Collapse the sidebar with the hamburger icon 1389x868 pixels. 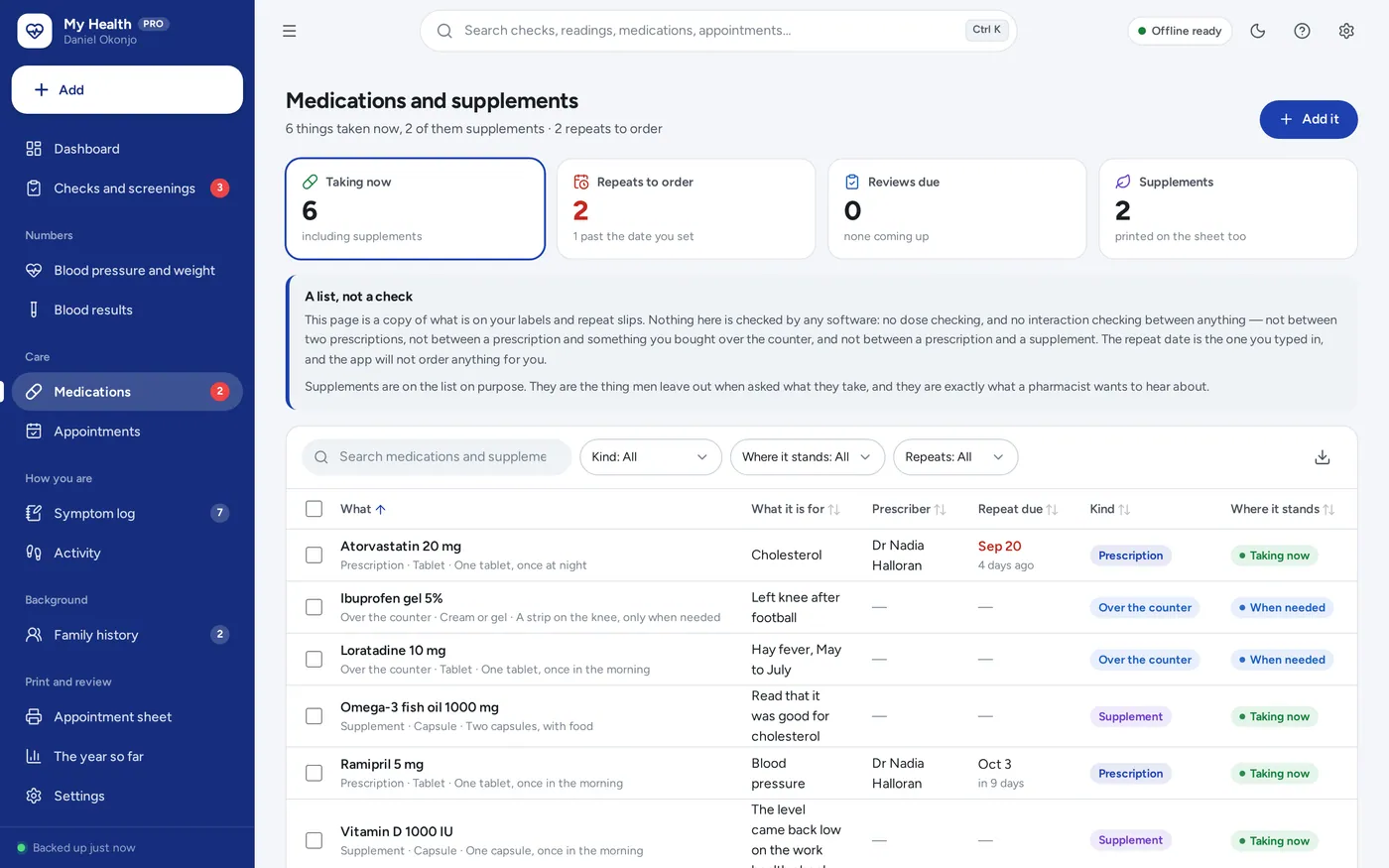[x=290, y=31]
